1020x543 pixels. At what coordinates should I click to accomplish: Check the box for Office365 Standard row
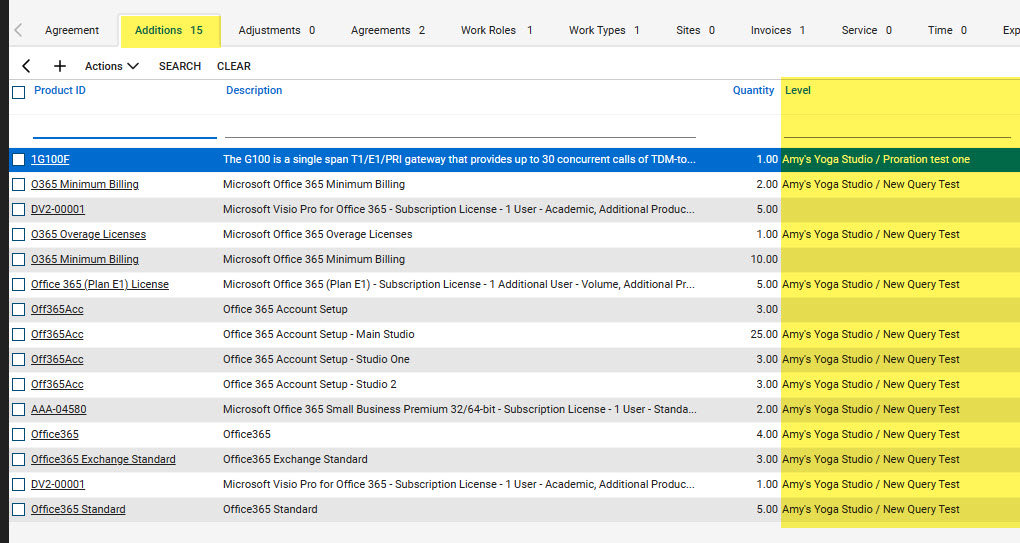click(19, 510)
